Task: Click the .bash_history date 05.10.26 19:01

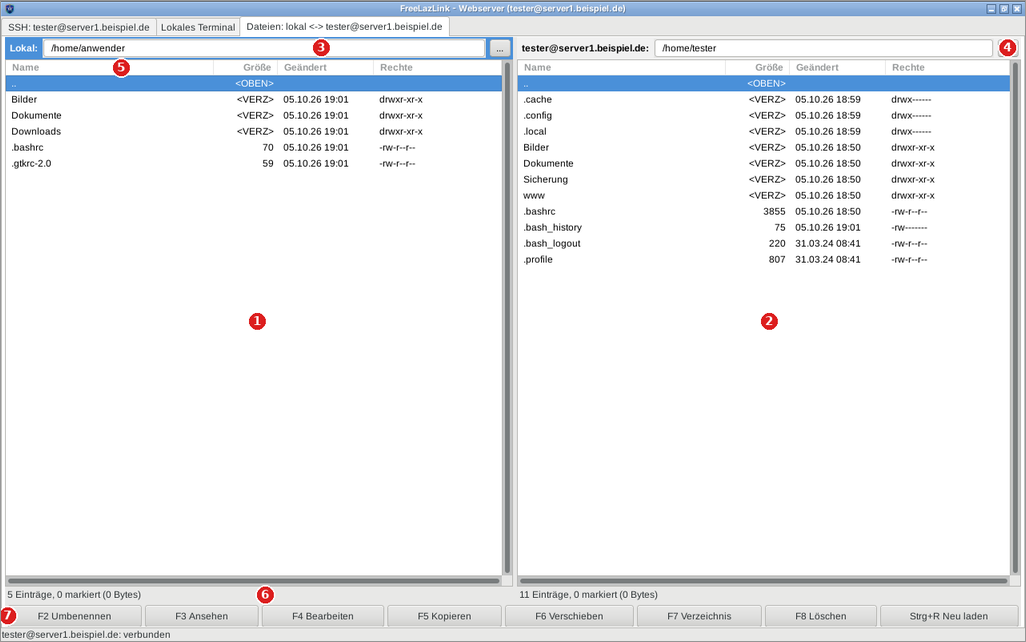Action: [828, 228]
